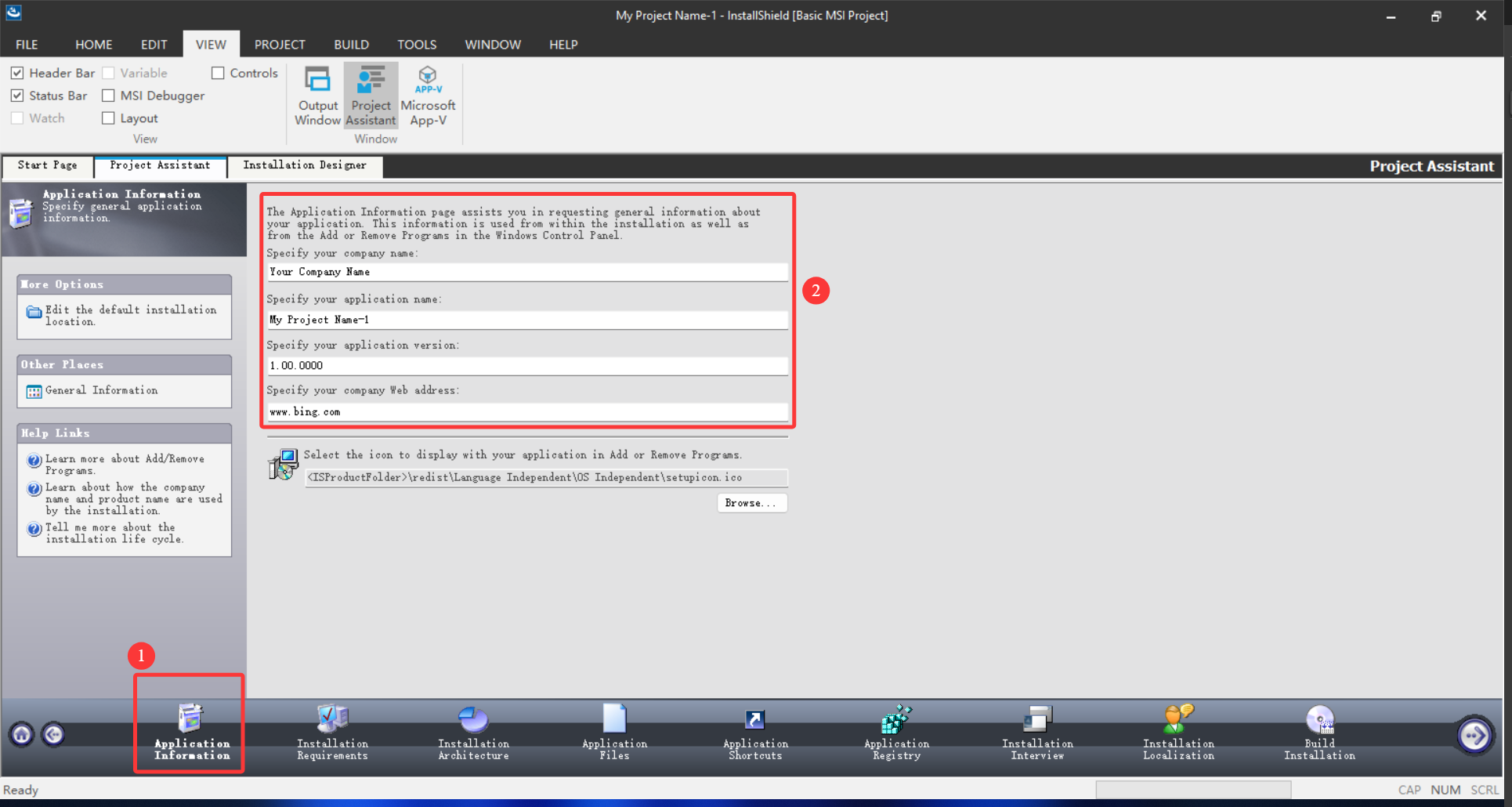Click the Ready status bar text
Viewport: 1512px width, 807px height.
[x=20, y=790]
